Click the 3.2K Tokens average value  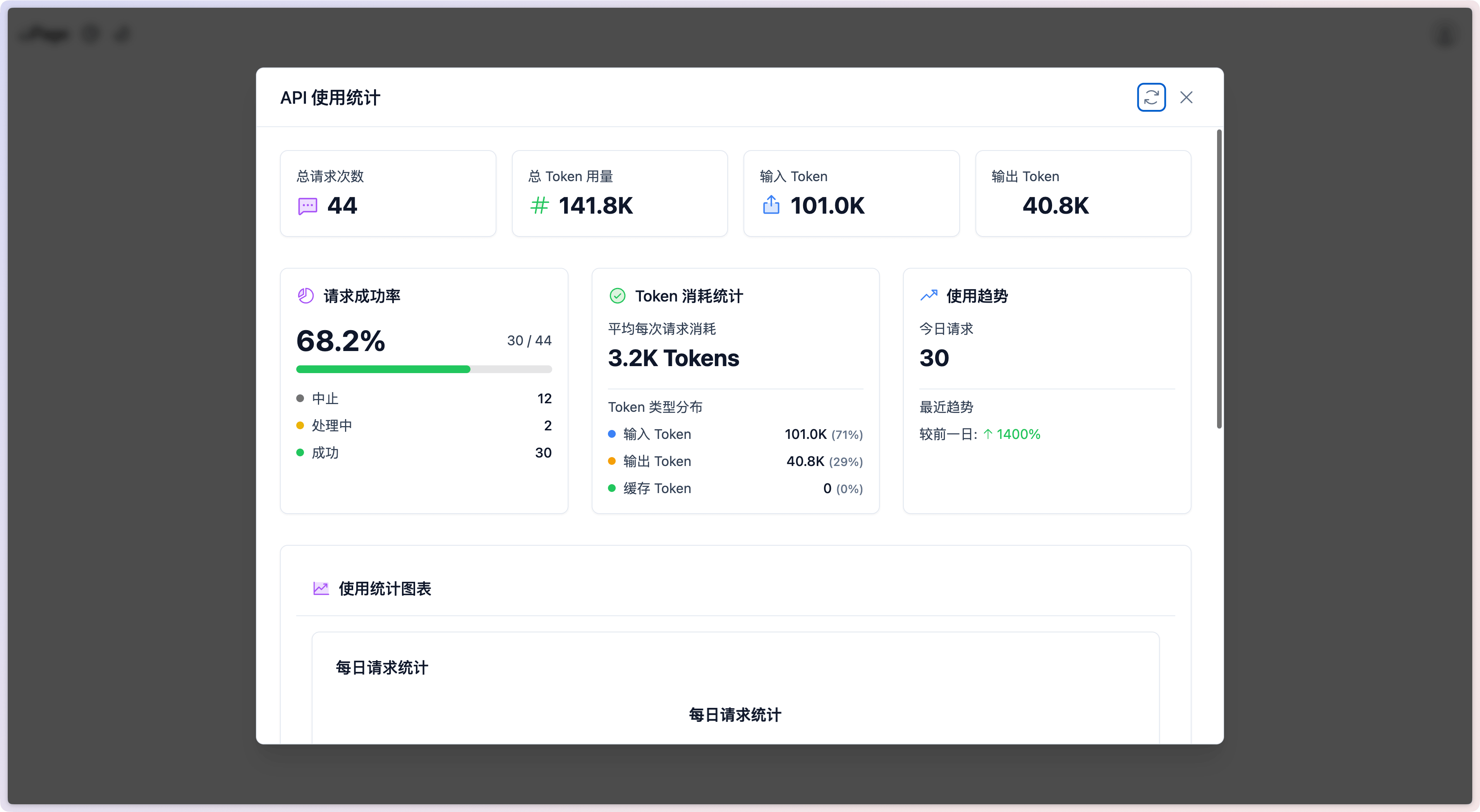pyautogui.click(x=673, y=358)
